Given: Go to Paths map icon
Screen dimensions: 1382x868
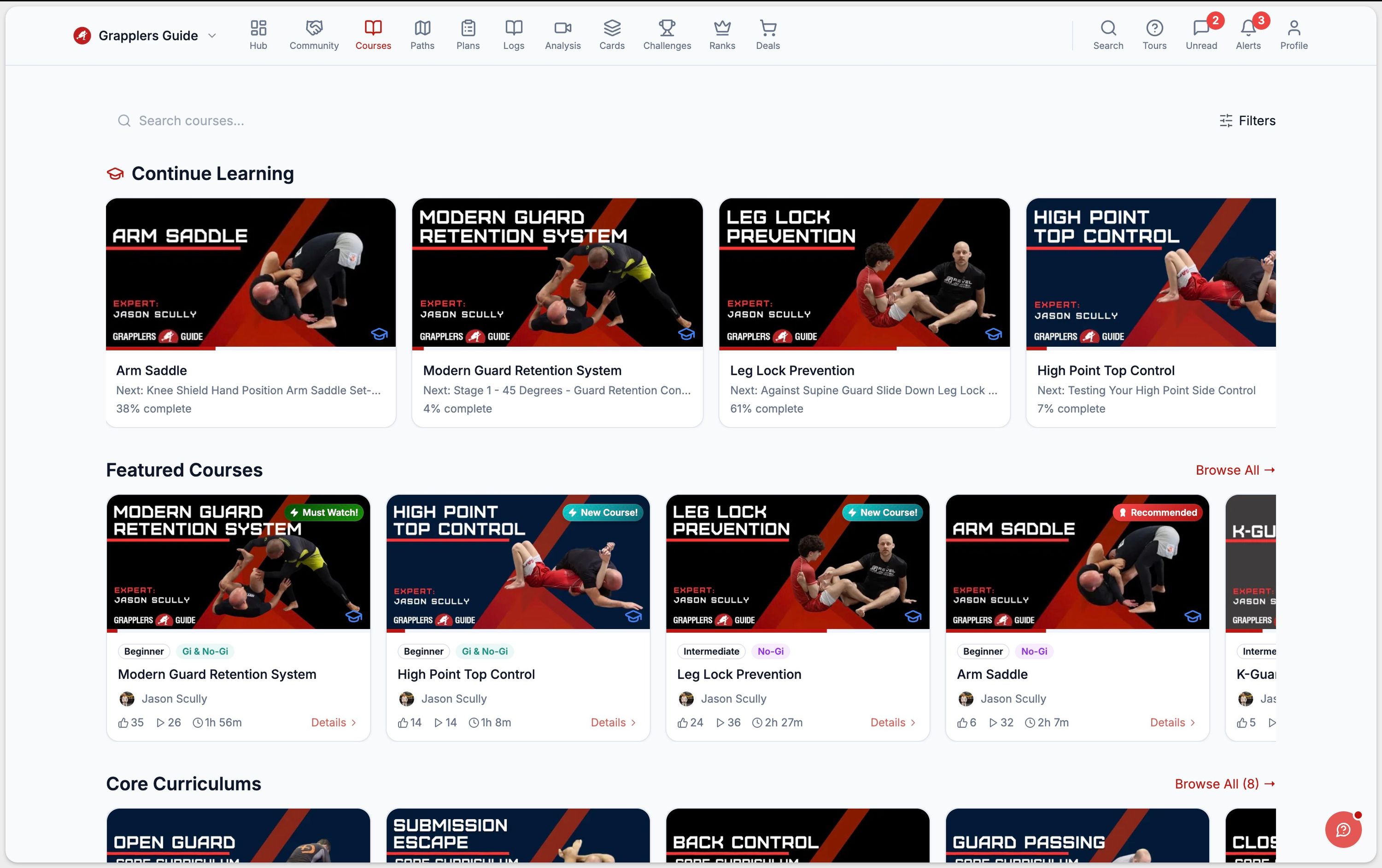Looking at the screenshot, I should click(422, 28).
